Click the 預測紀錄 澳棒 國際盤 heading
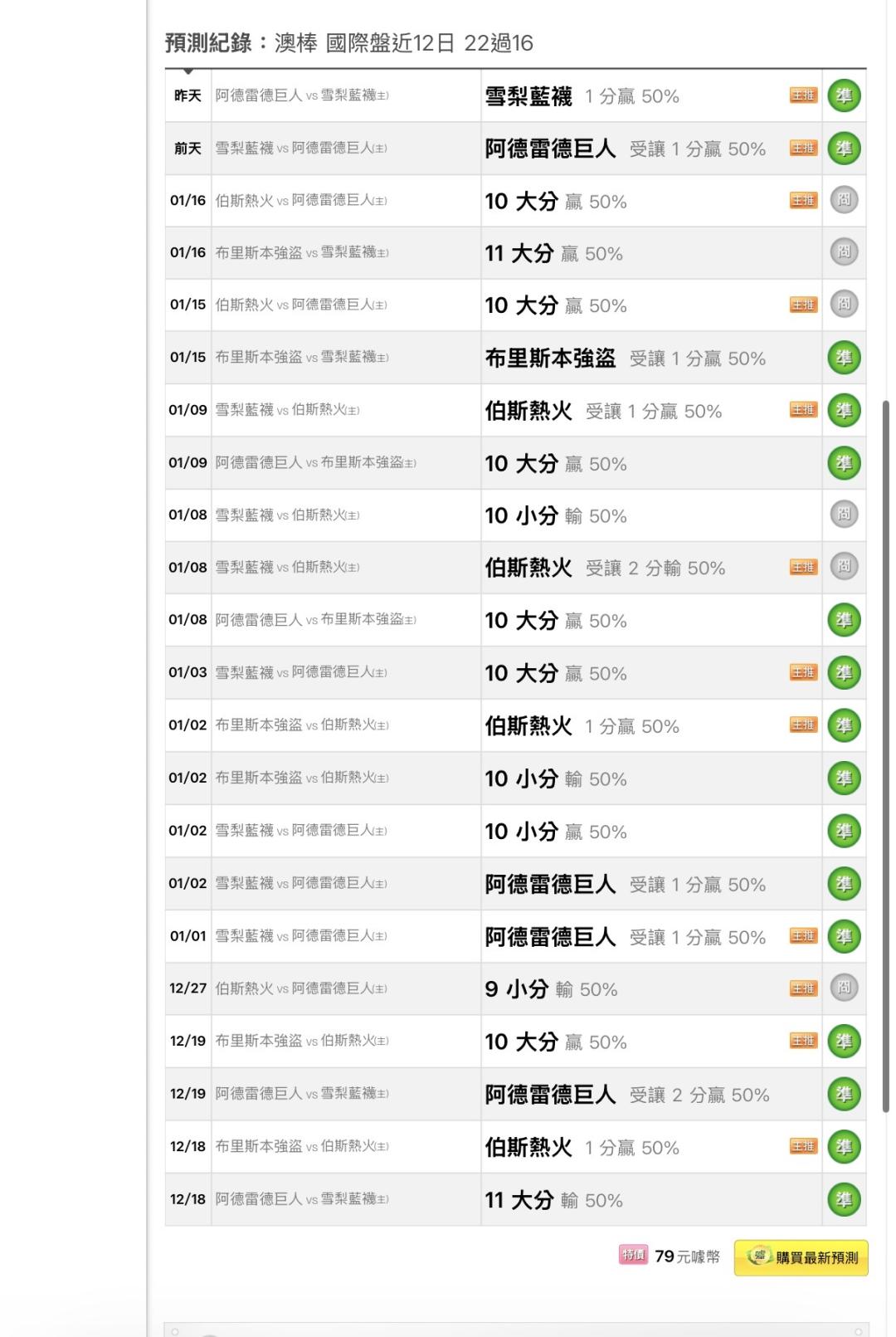 tap(348, 43)
